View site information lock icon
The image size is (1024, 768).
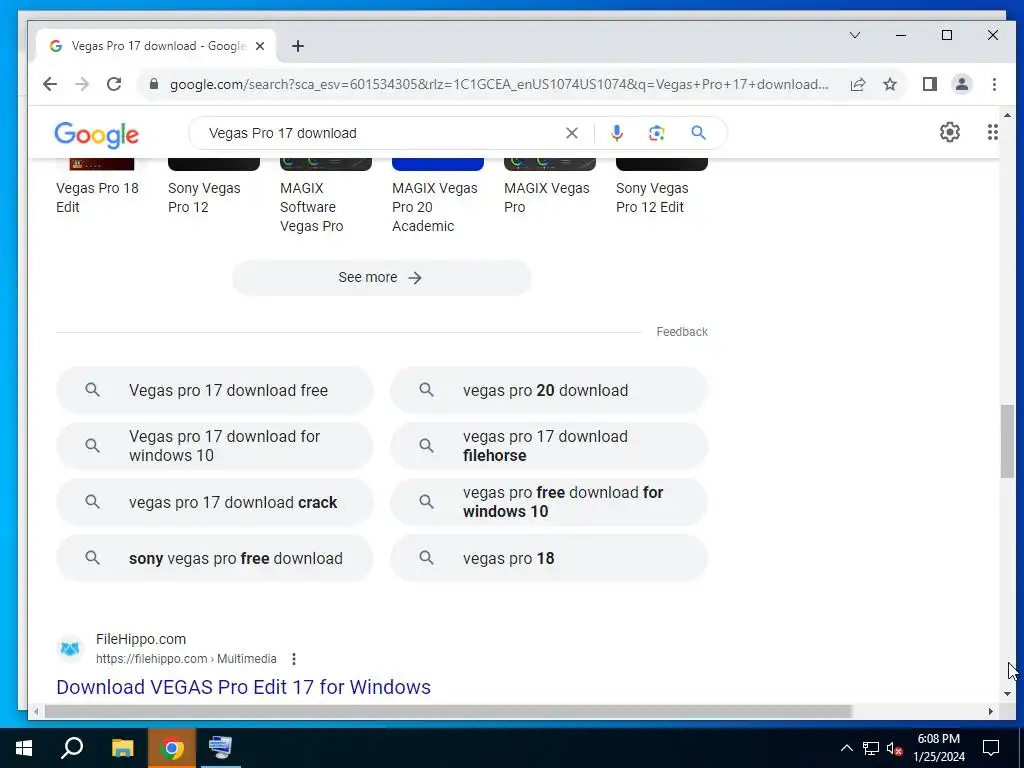(x=154, y=84)
